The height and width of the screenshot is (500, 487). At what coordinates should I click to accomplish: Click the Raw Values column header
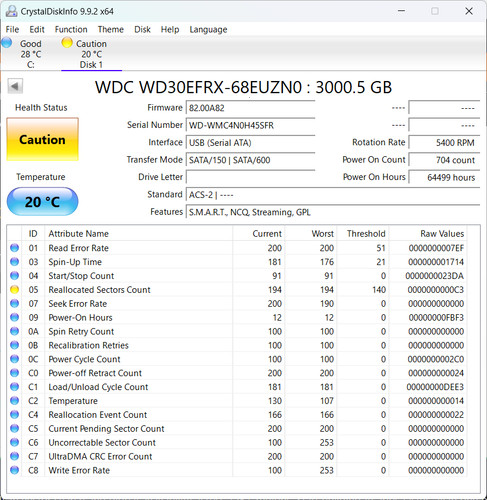(428, 234)
